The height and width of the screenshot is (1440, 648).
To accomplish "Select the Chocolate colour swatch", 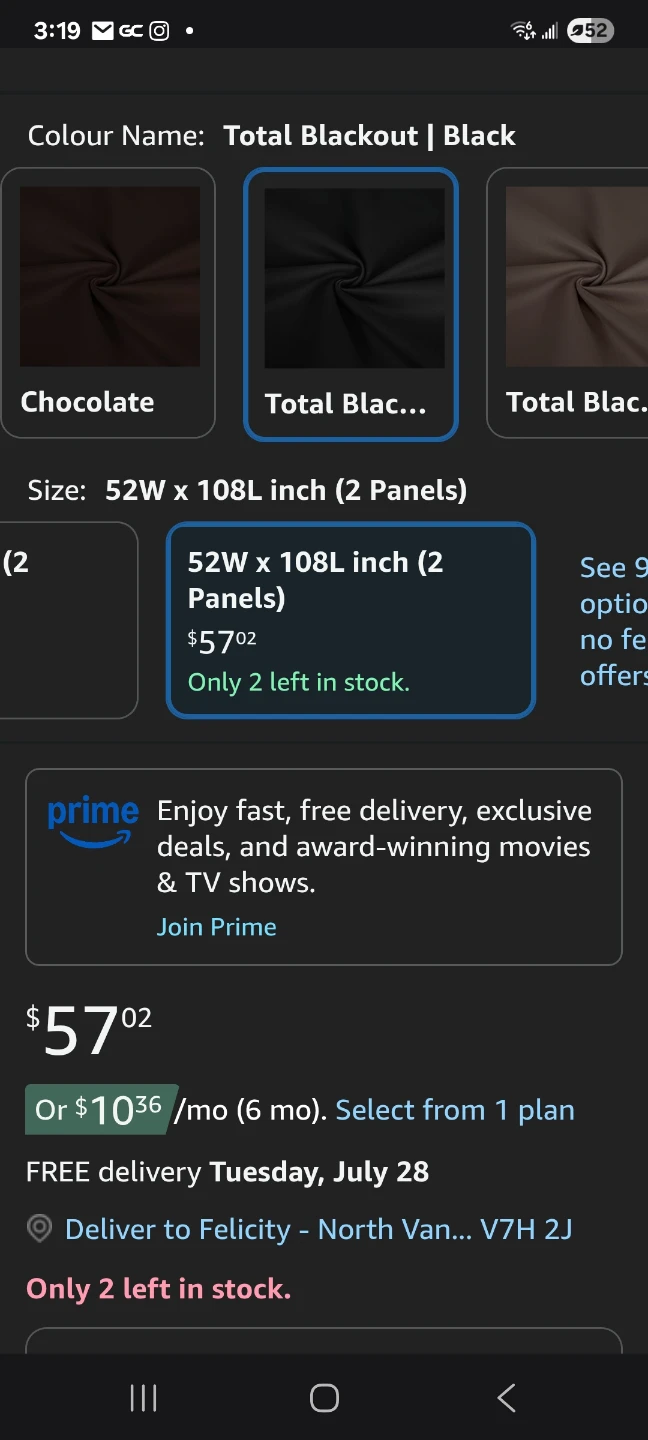I will click(x=108, y=303).
